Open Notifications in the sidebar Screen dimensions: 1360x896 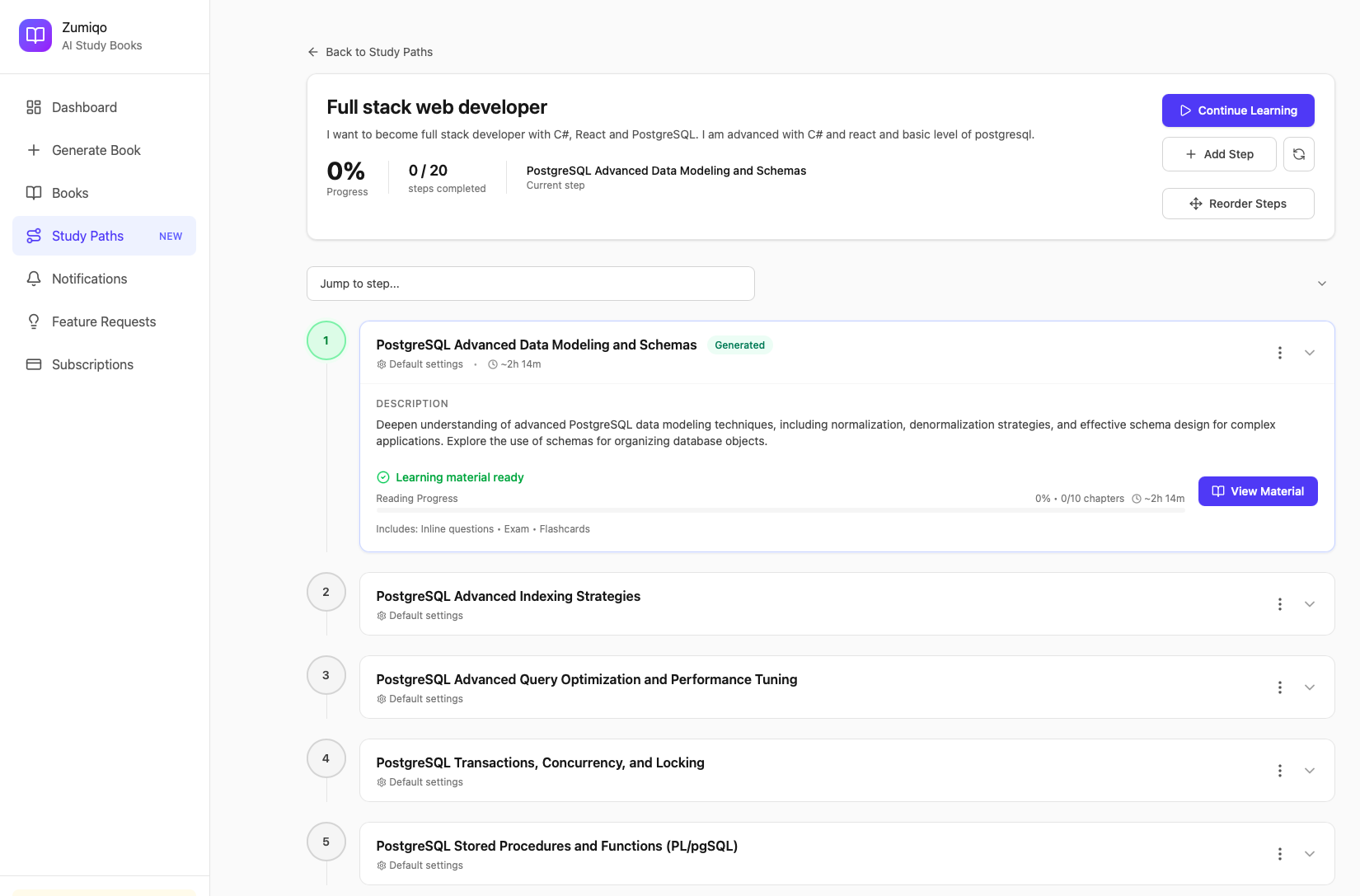pos(89,279)
